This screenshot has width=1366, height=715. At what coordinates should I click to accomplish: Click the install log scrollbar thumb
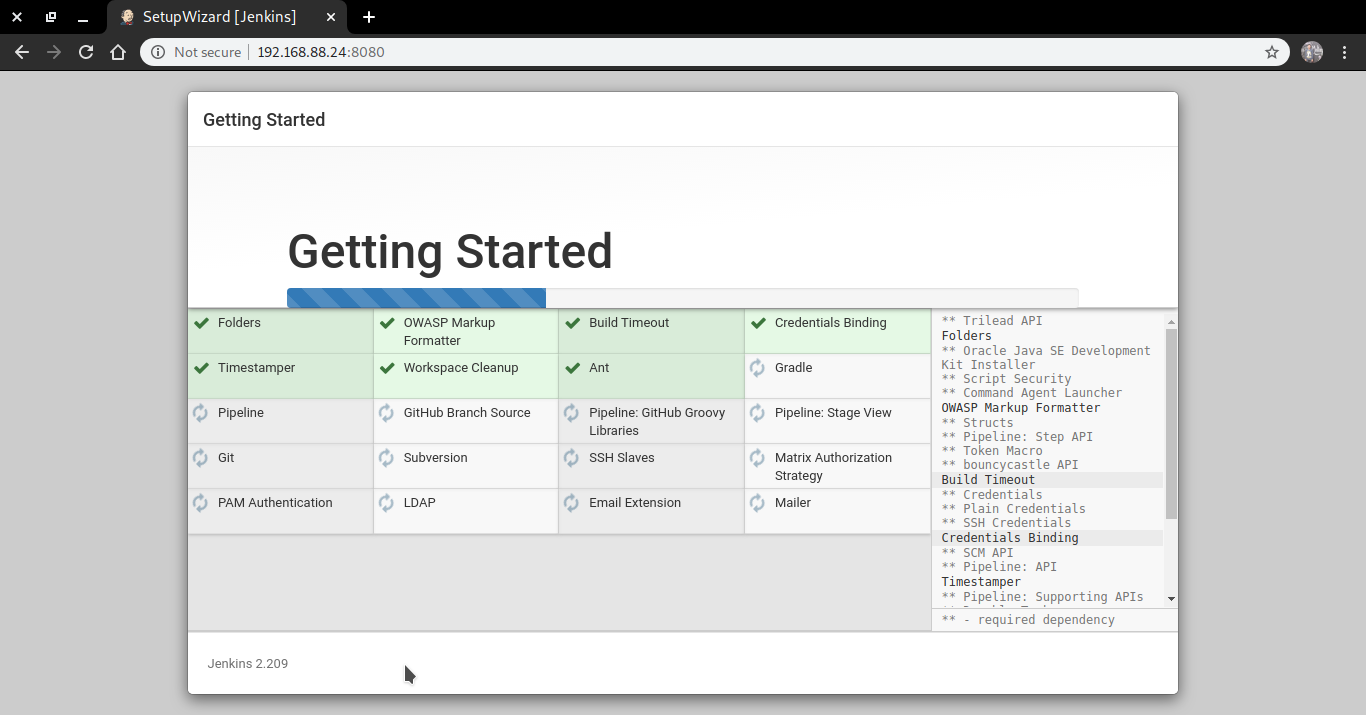[x=1171, y=423]
